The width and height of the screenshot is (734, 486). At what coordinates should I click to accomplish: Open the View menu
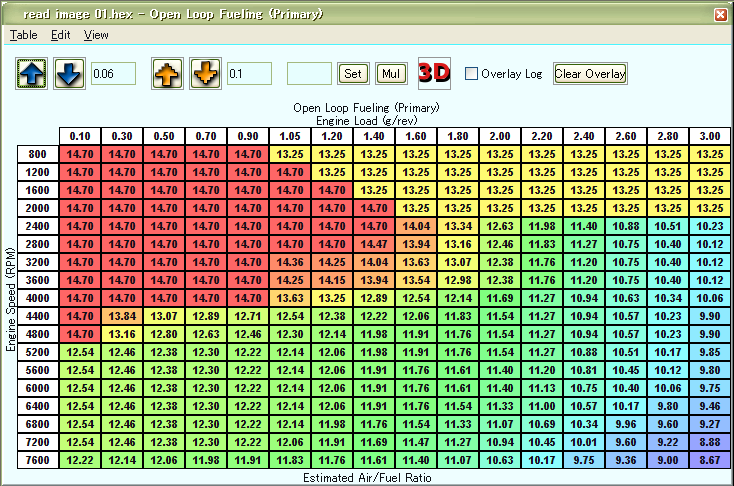(96, 35)
